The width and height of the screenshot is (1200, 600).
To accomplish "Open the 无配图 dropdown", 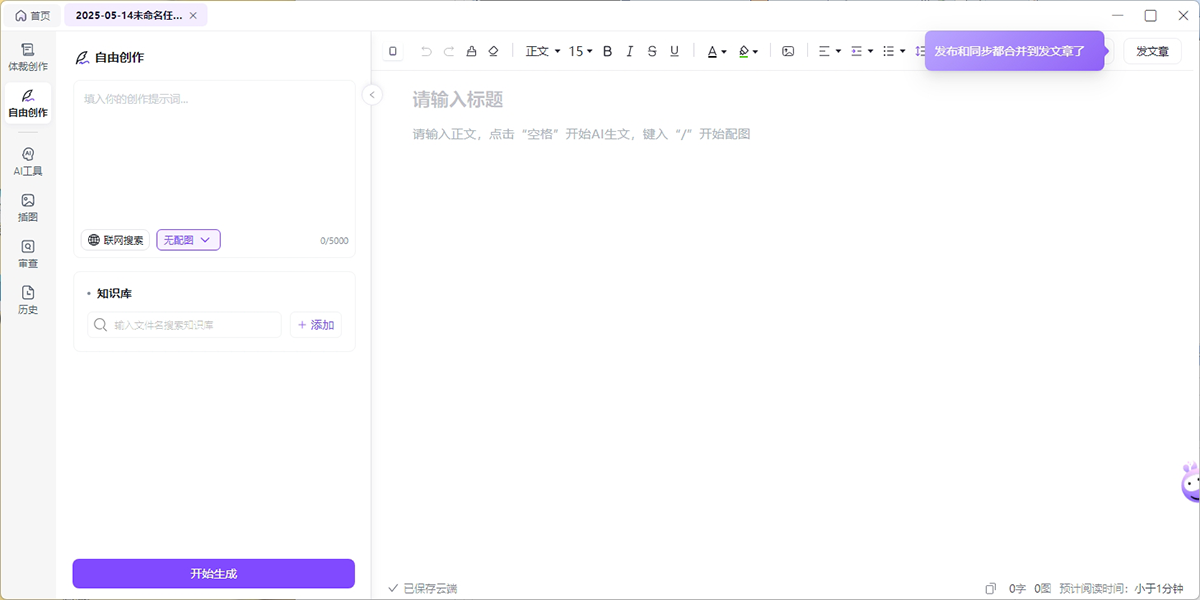I will tap(188, 240).
